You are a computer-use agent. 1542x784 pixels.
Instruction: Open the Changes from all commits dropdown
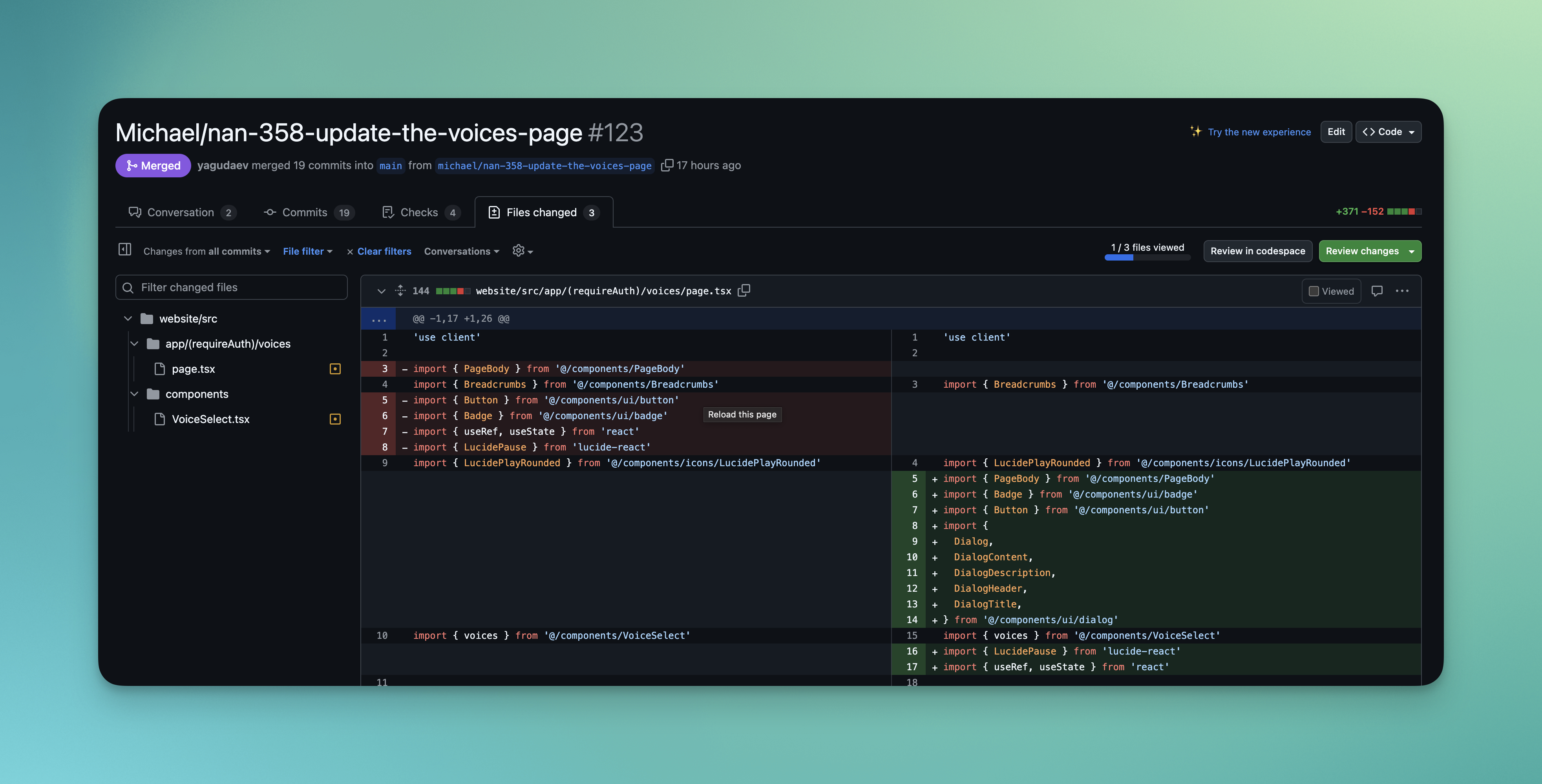point(205,251)
